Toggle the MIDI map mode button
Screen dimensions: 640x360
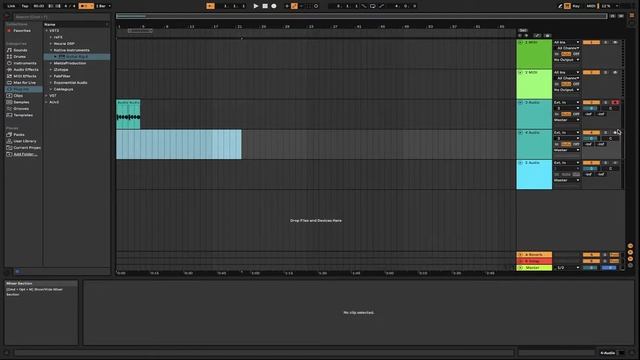point(591,6)
